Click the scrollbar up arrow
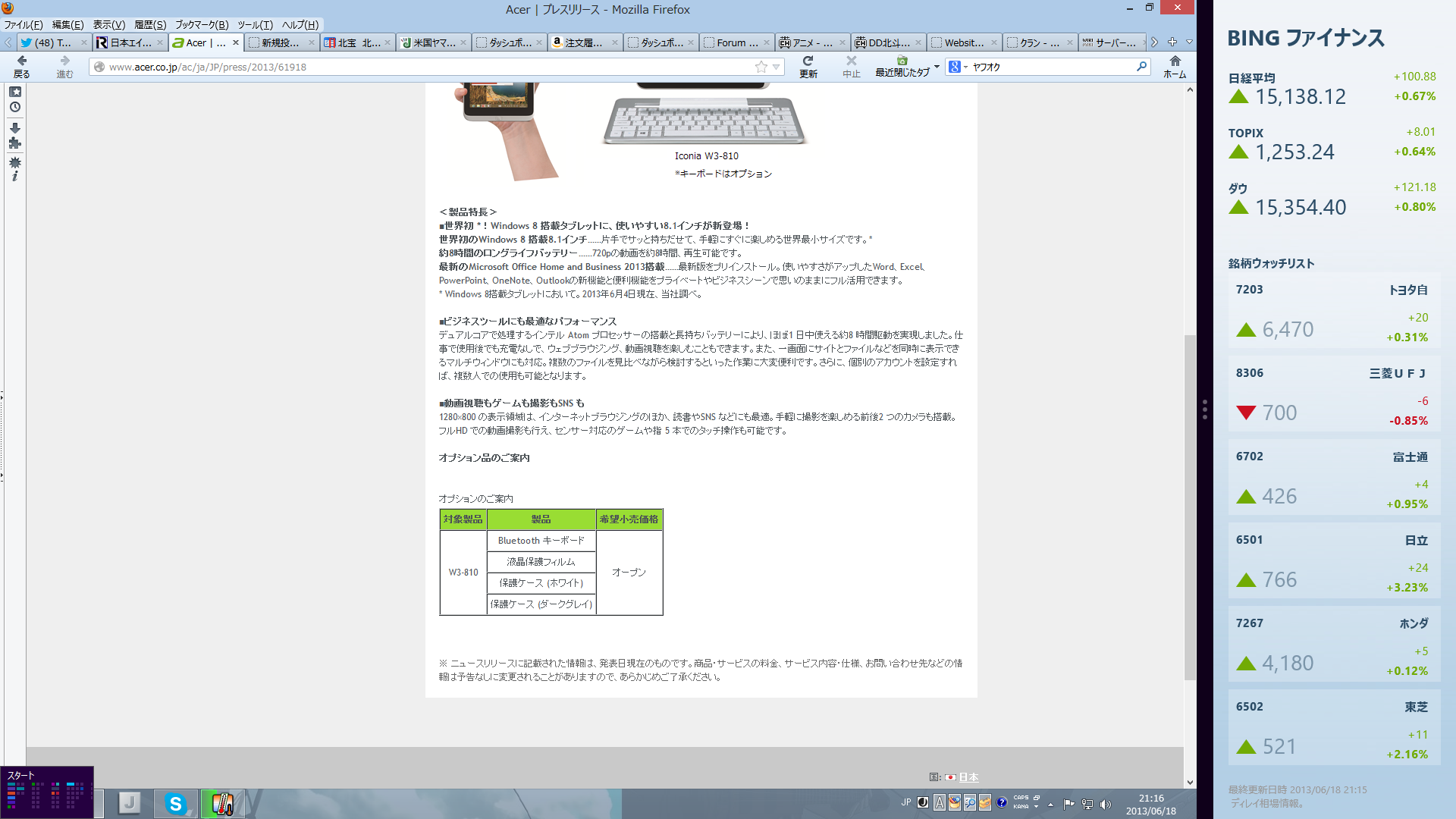 pos(1190,90)
